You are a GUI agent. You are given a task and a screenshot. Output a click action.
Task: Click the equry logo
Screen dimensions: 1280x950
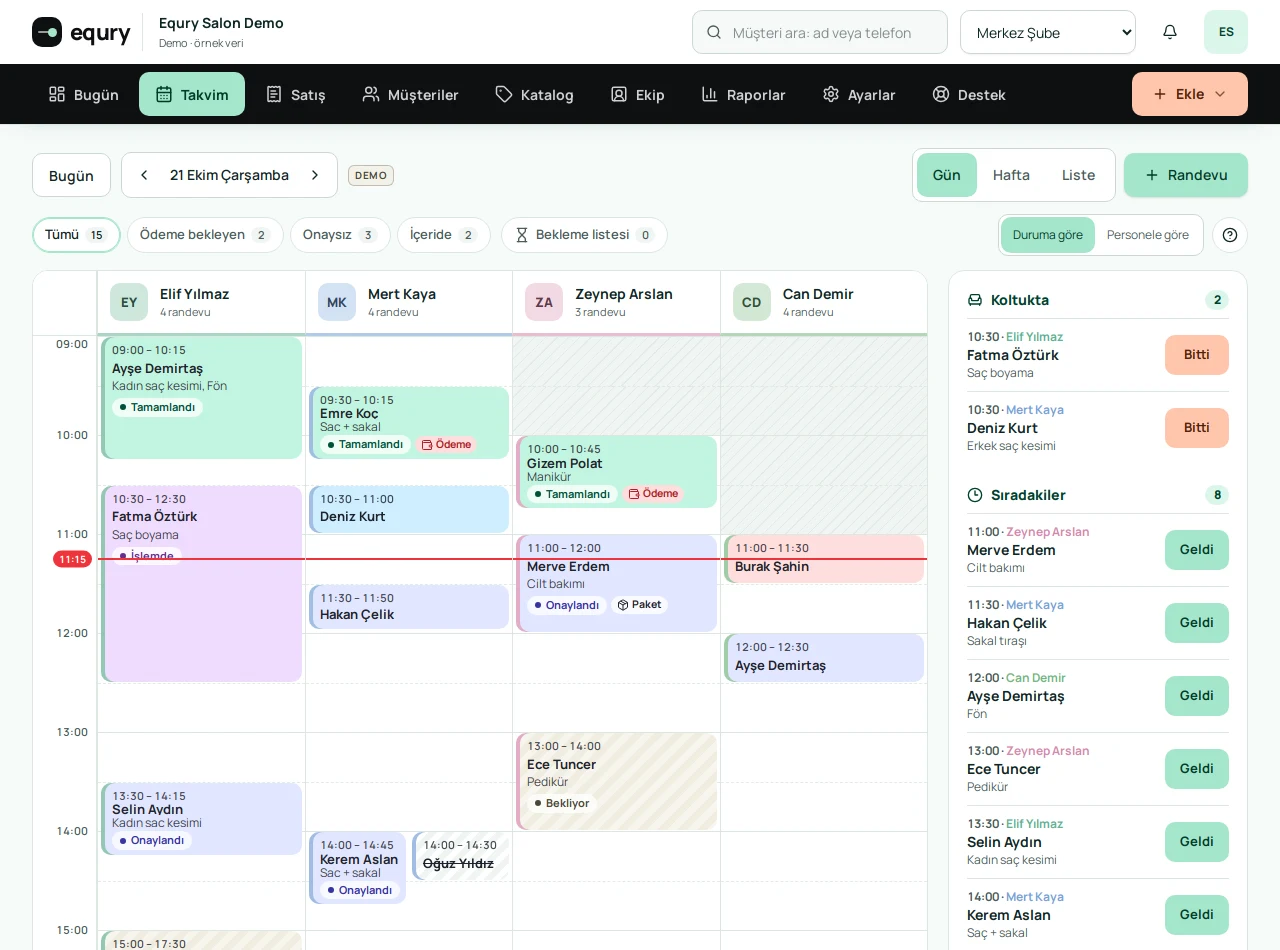coord(81,32)
